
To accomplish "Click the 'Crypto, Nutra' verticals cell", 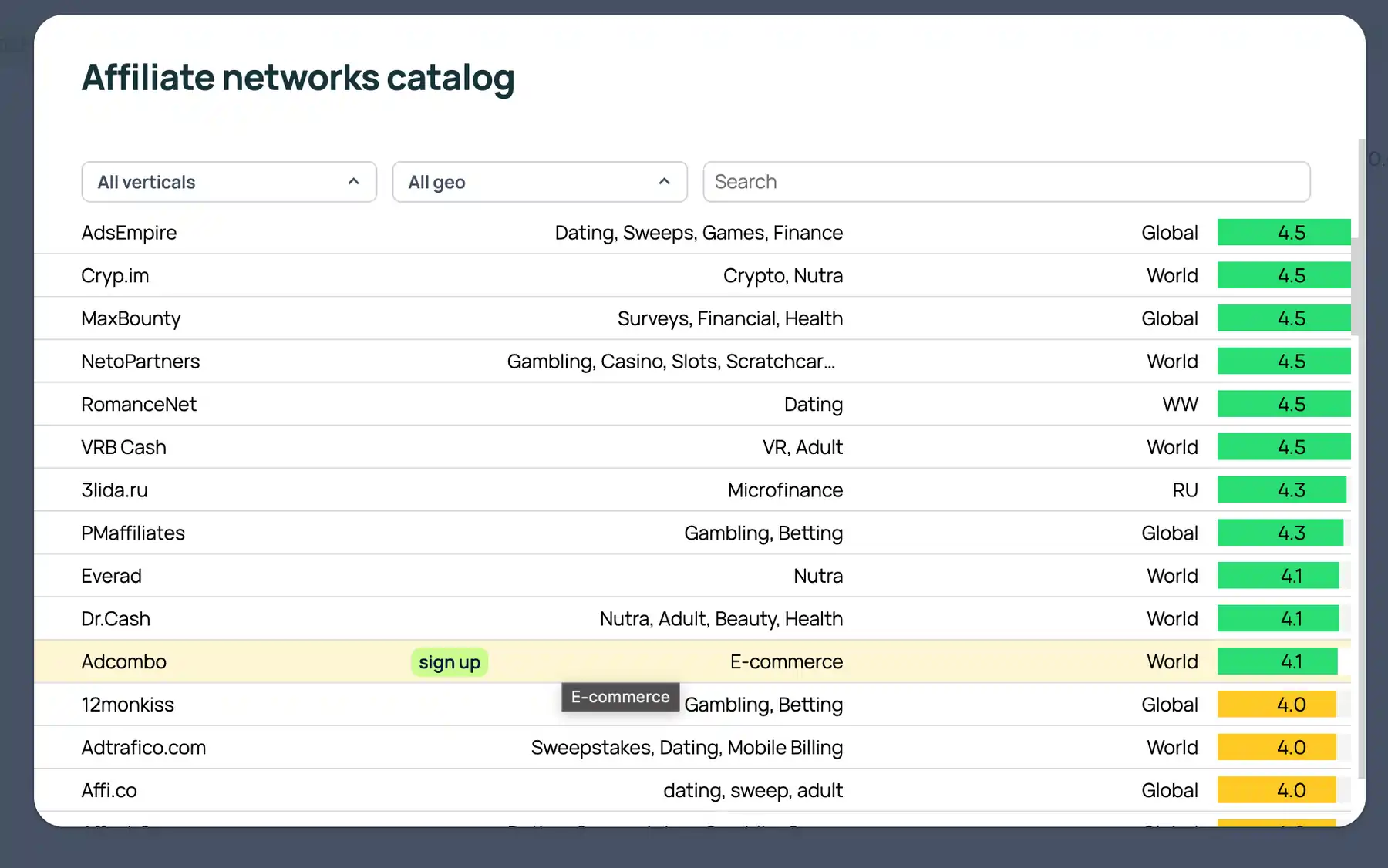I will pos(783,276).
